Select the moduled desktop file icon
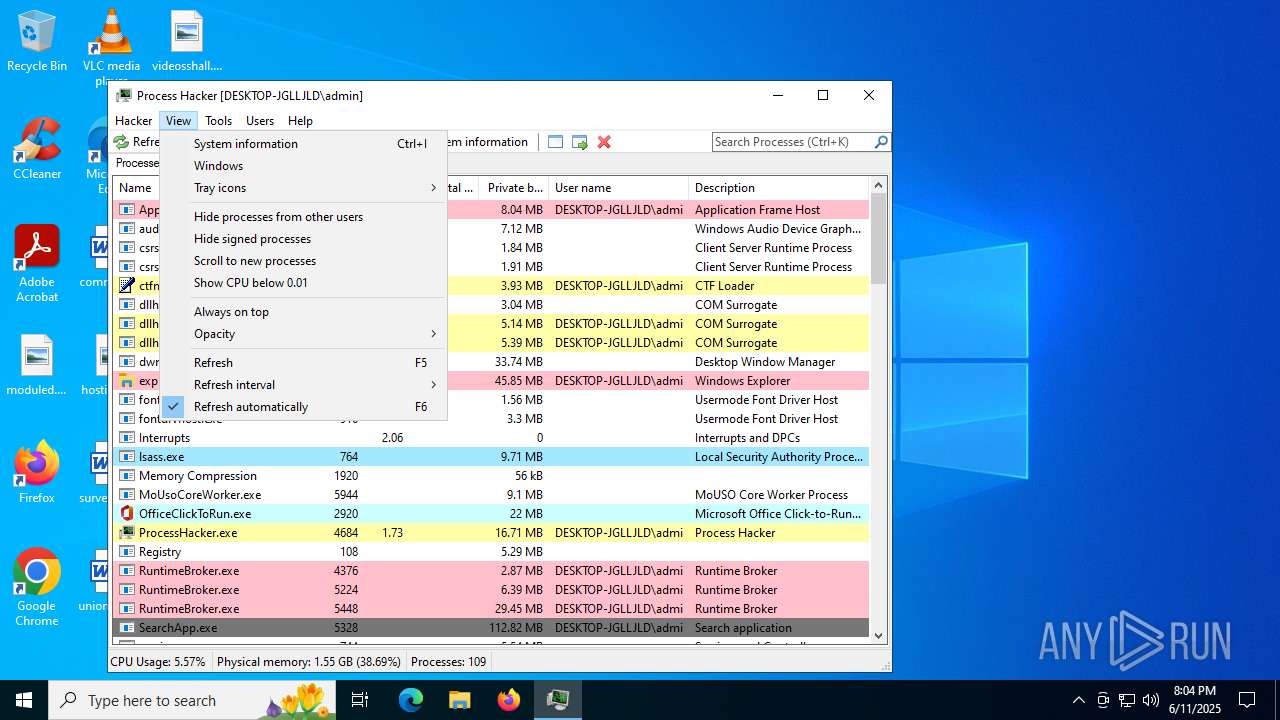 (x=37, y=366)
